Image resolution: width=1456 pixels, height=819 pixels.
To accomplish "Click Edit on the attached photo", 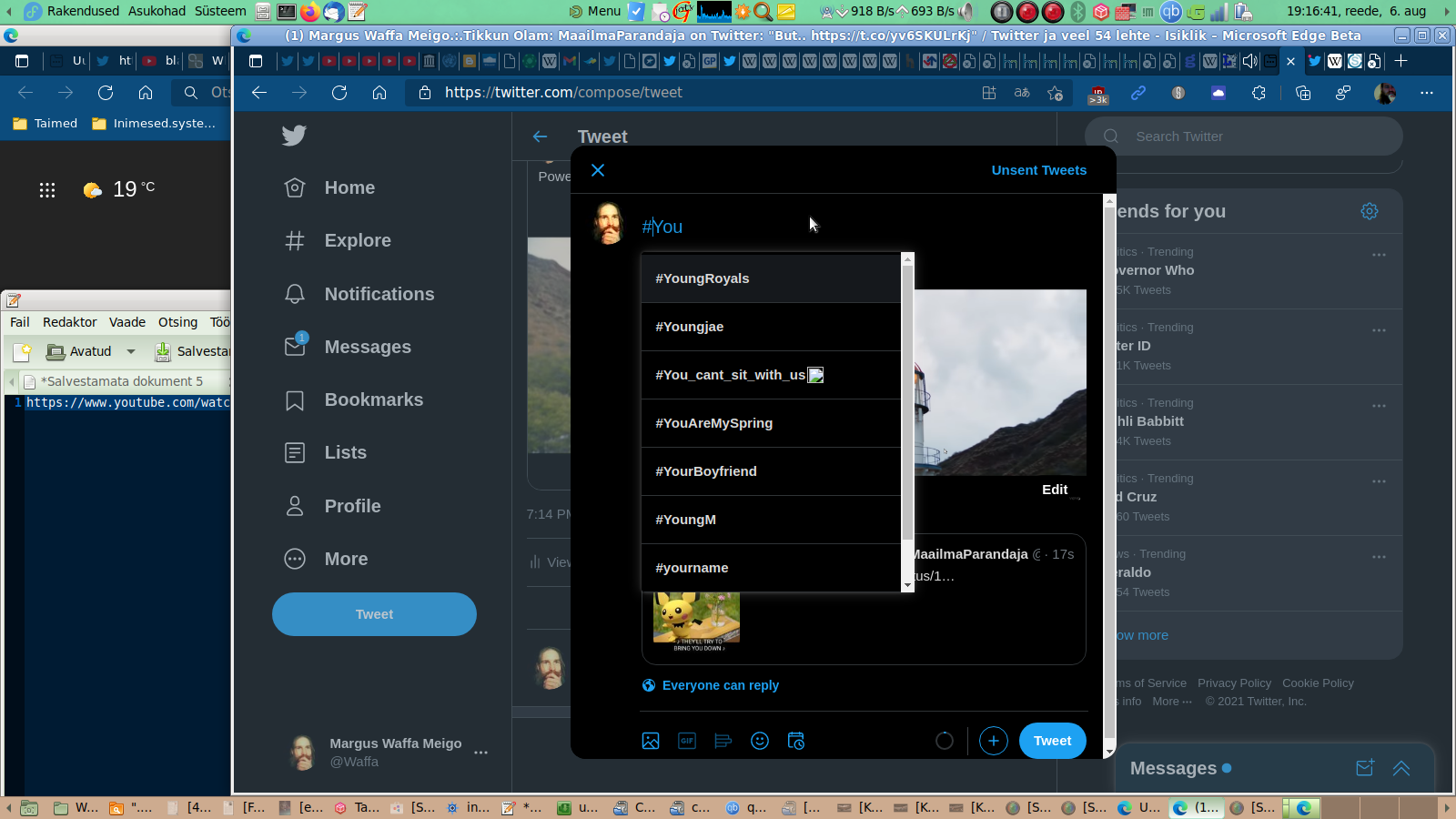I will 1055,490.
